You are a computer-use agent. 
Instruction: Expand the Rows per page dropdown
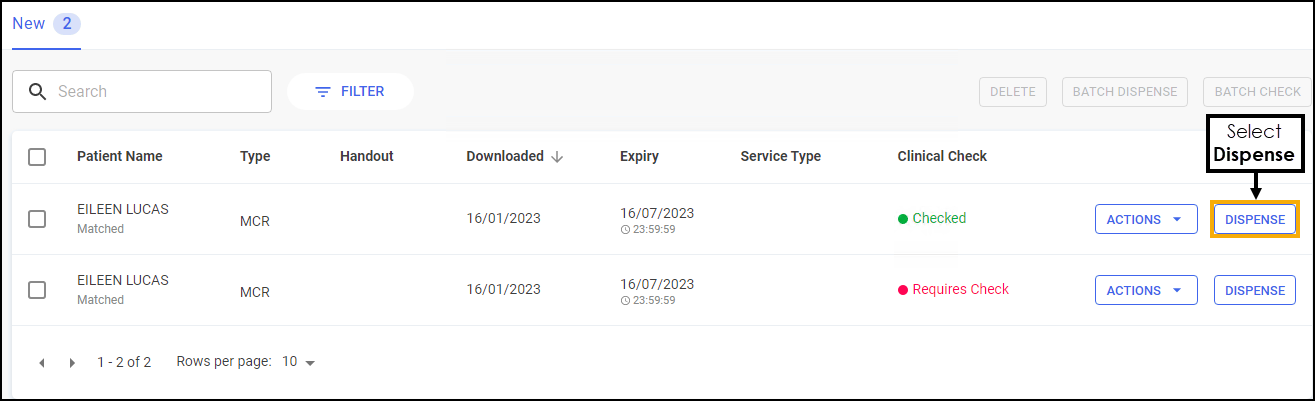299,362
